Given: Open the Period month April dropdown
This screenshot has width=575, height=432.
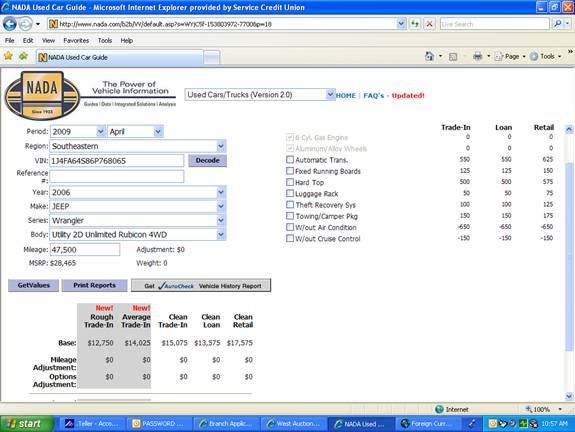Looking at the screenshot, I should click(x=158, y=131).
